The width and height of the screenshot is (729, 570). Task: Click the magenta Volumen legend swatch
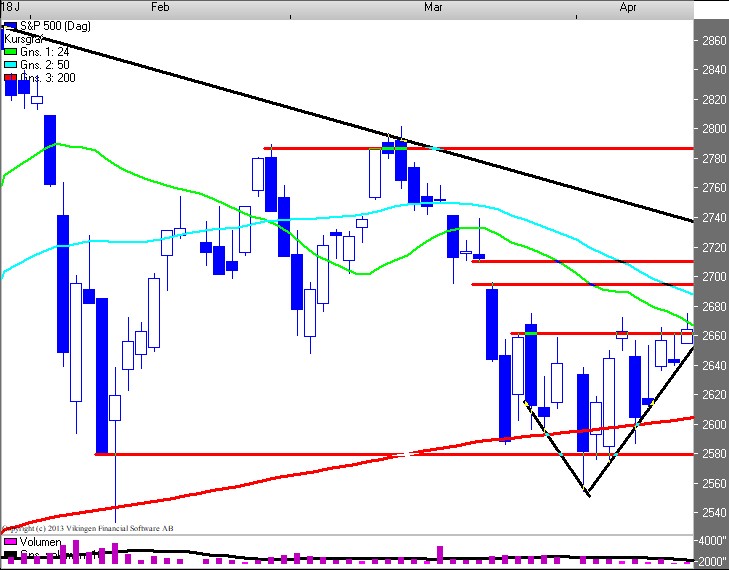pos(10,542)
